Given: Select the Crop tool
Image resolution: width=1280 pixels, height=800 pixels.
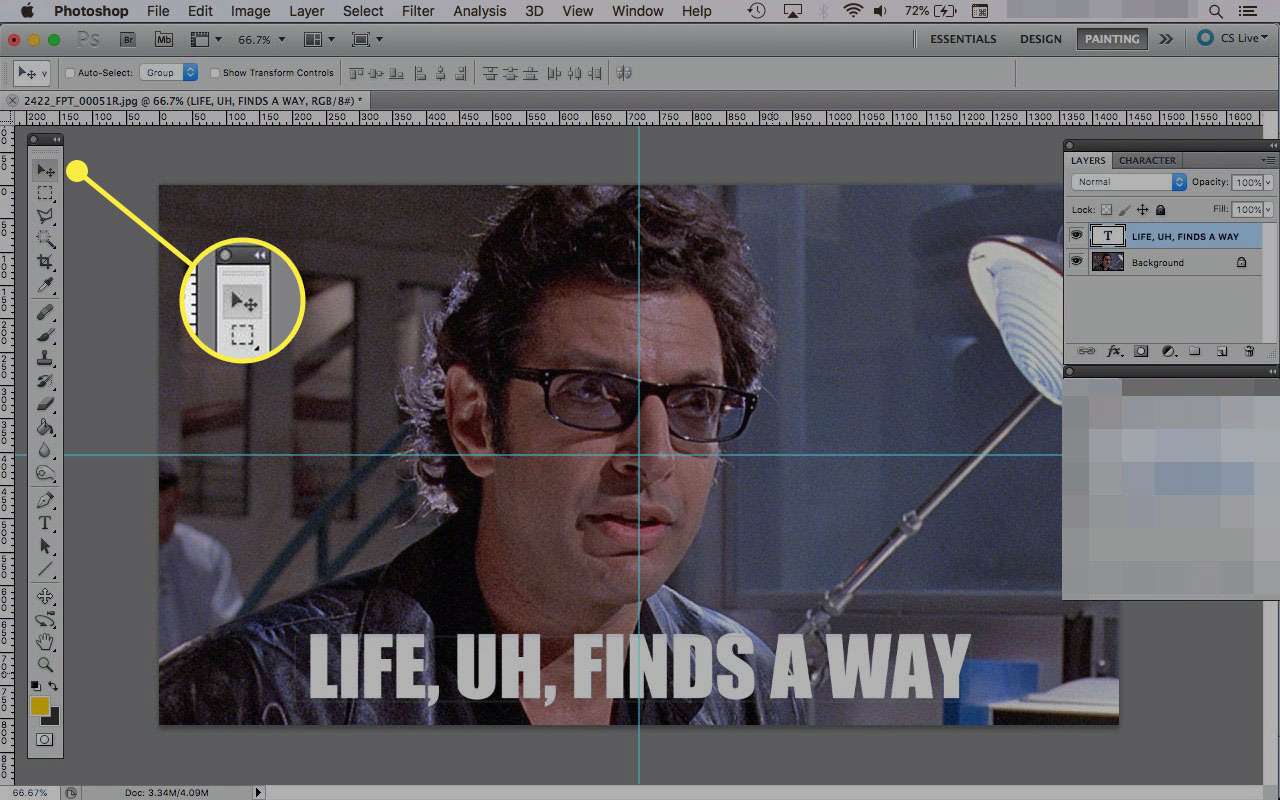Looking at the screenshot, I should click(46, 262).
